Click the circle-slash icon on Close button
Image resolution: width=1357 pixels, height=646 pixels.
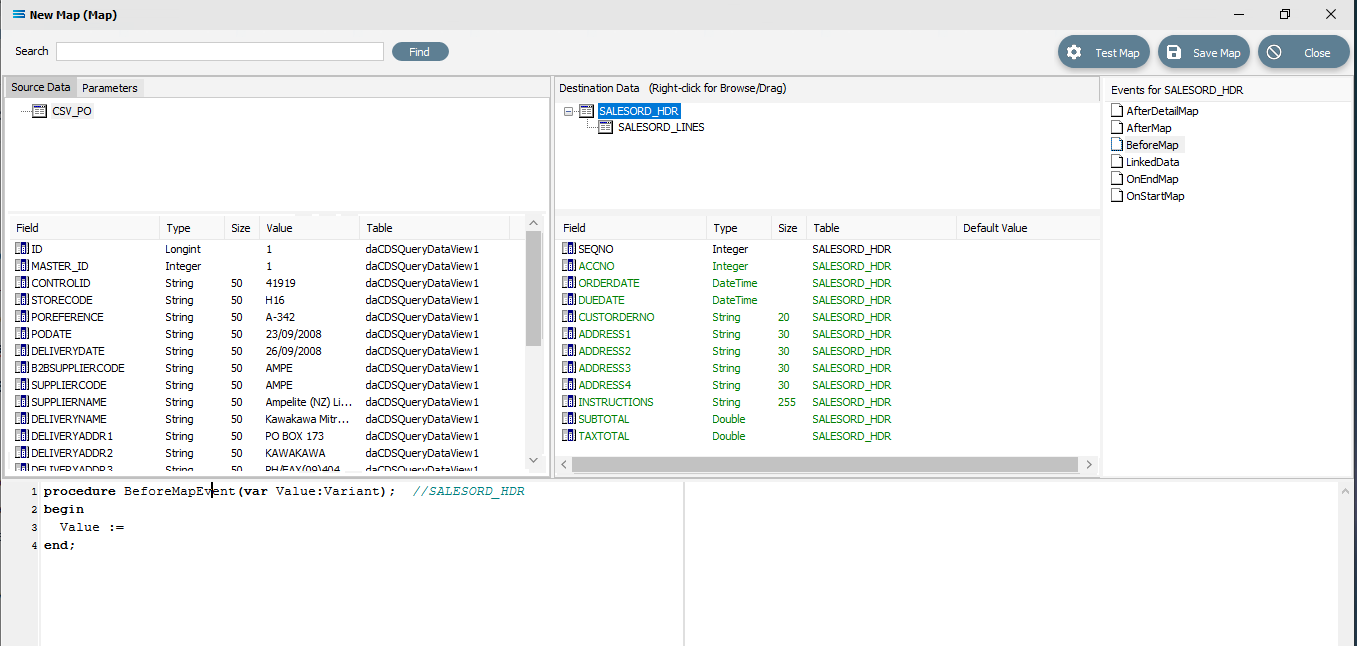(1275, 53)
